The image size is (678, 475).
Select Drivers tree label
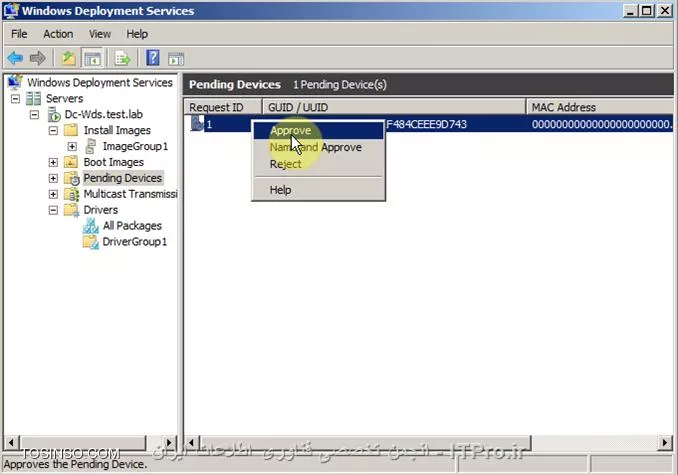click(101, 210)
